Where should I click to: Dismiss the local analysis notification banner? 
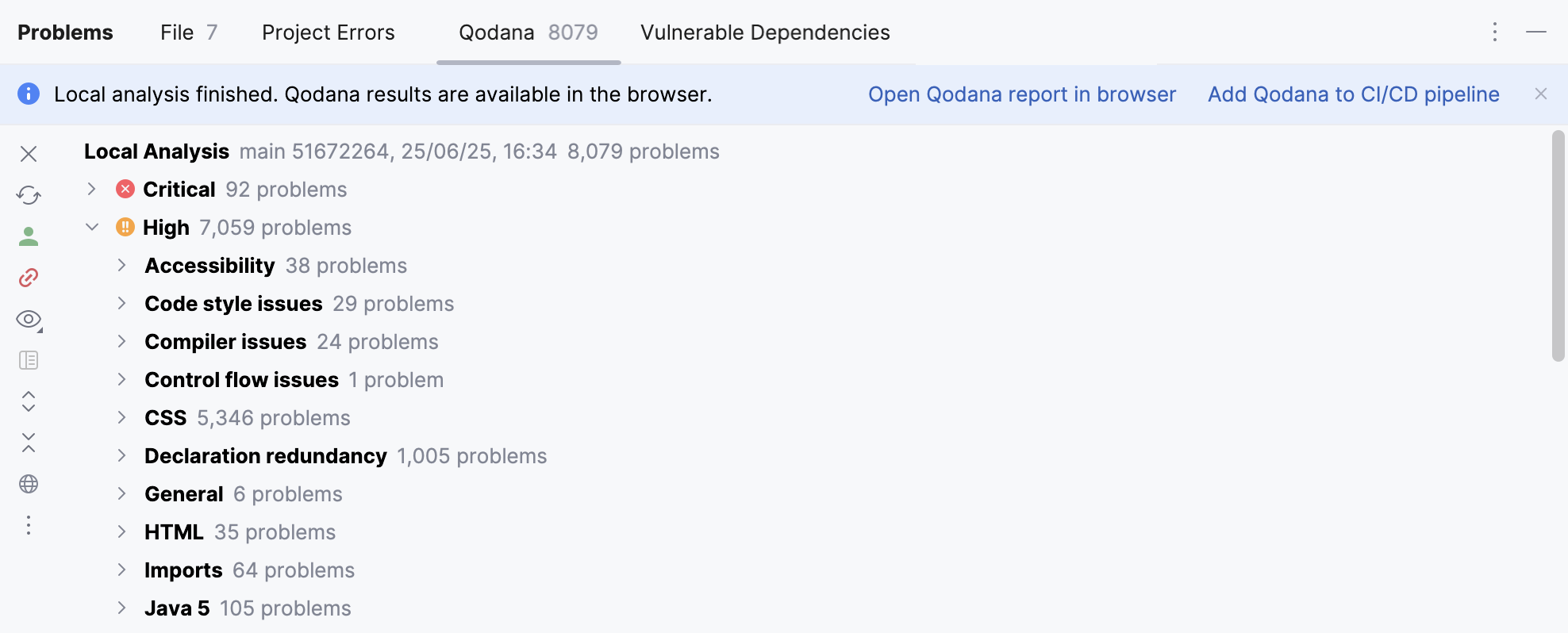(x=1540, y=94)
